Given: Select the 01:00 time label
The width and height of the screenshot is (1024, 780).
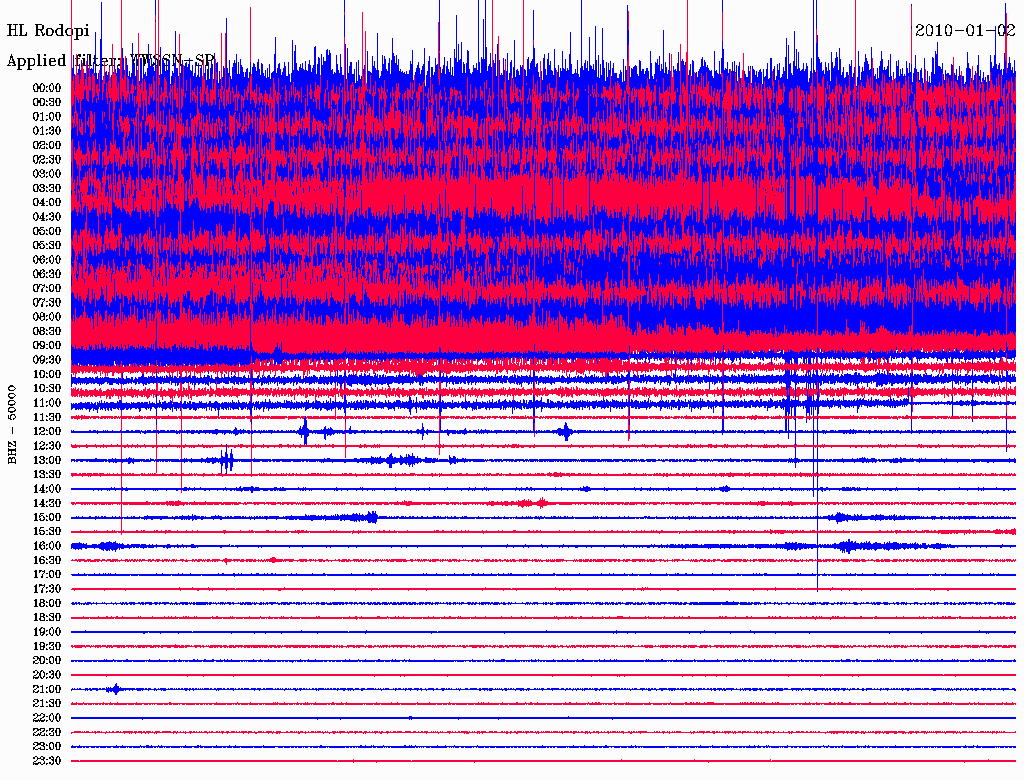Looking at the screenshot, I should (47, 116).
